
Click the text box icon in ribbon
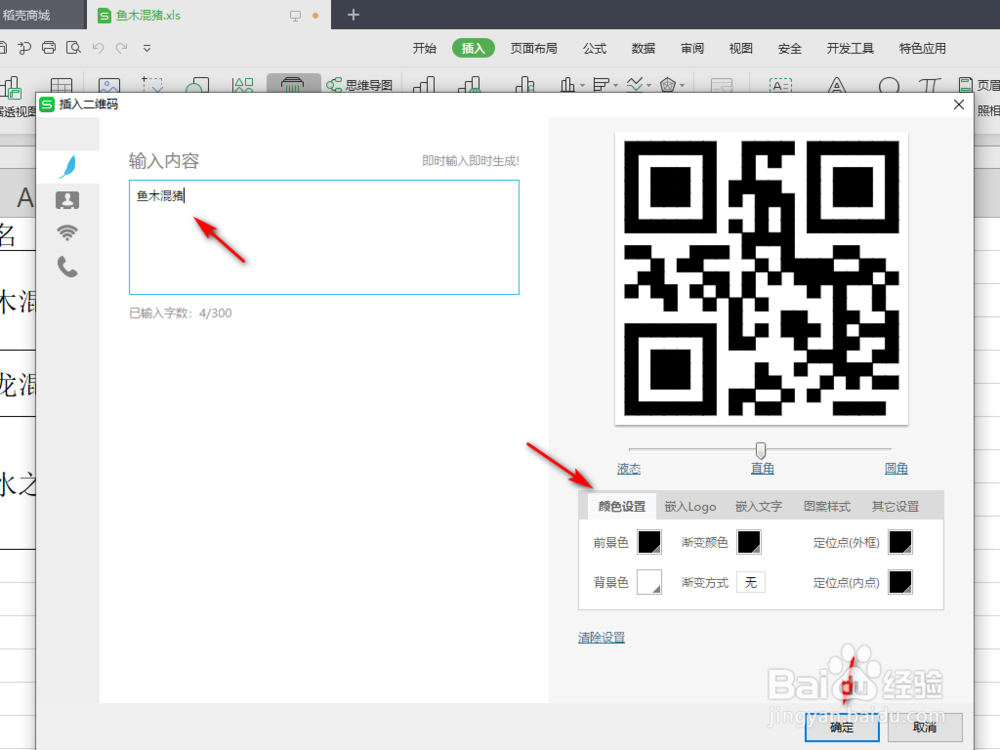pos(781,85)
